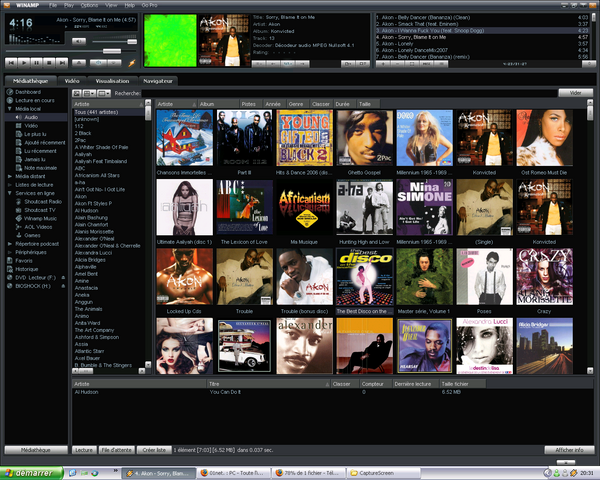Pause playback with the Pause button
The image size is (600, 480).
36,62
